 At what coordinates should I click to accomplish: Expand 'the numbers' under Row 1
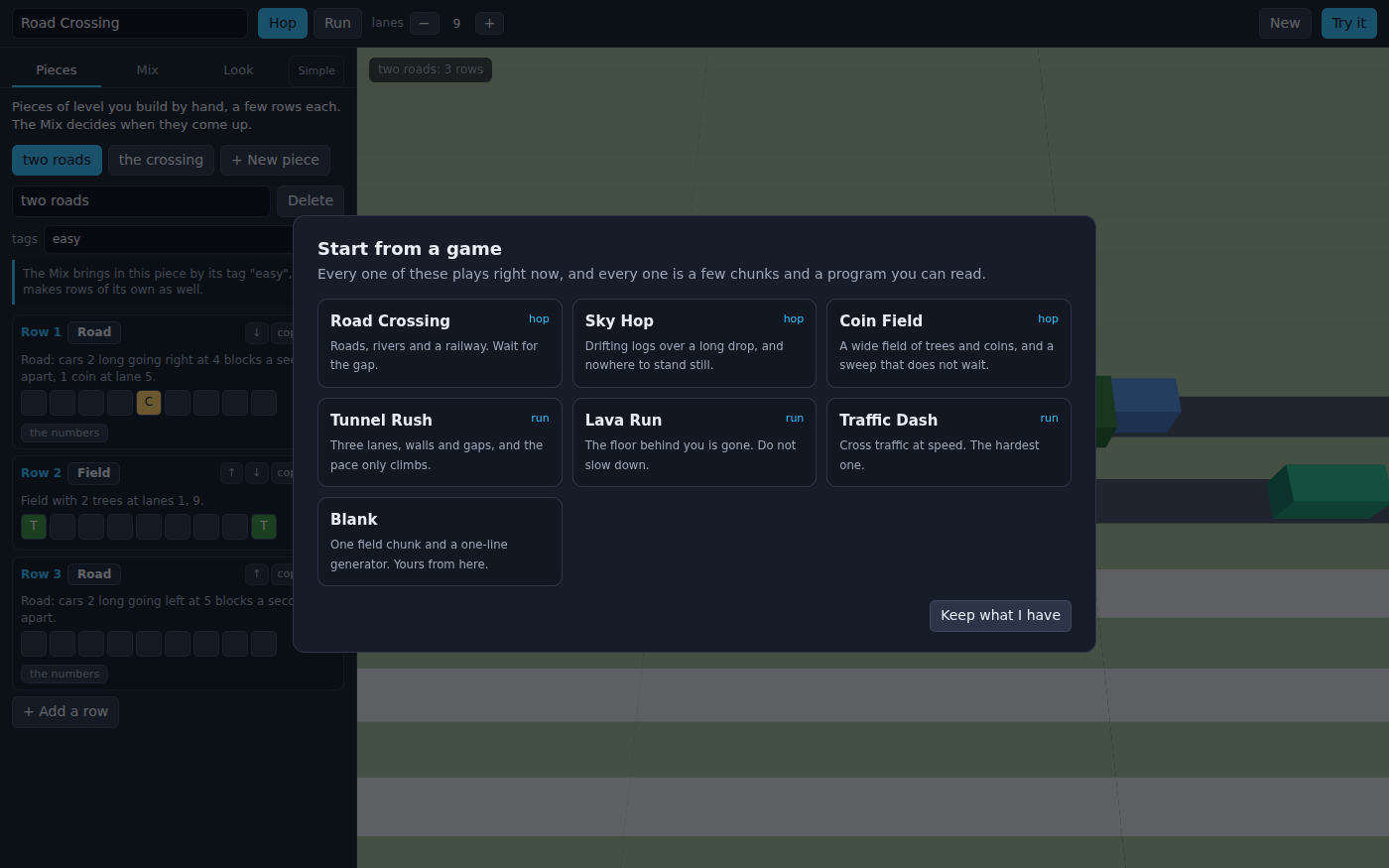tap(64, 434)
